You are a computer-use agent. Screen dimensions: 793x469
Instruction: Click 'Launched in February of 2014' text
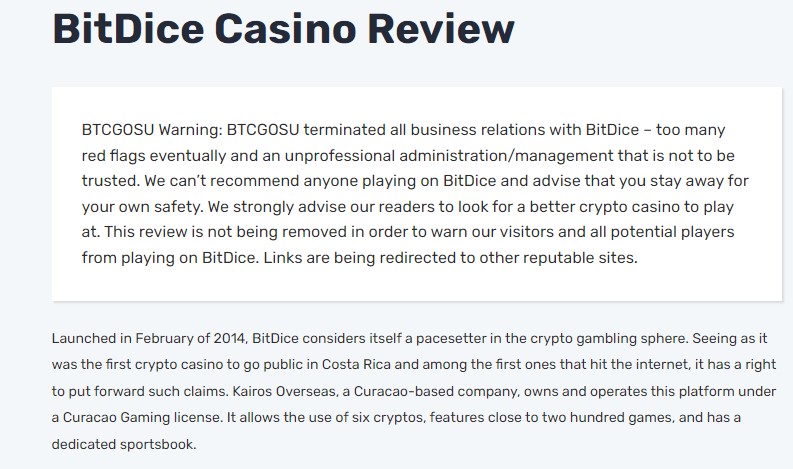click(x=150, y=338)
